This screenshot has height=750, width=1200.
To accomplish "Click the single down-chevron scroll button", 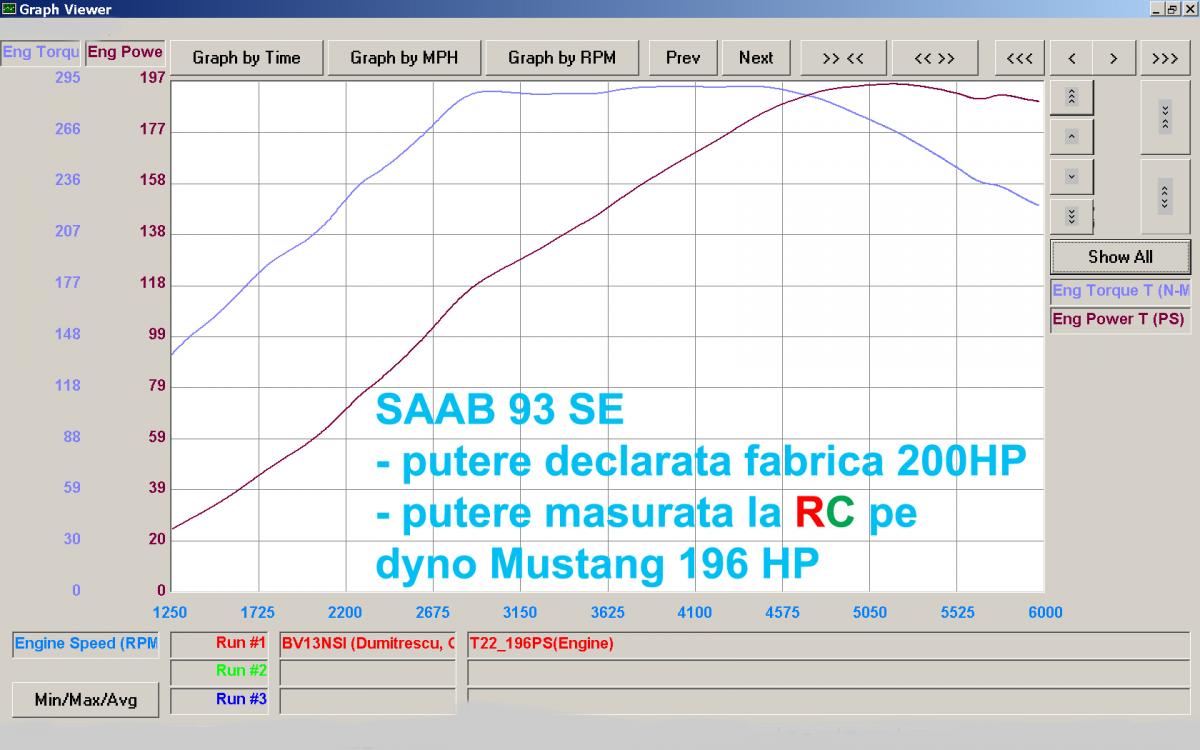I will point(1071,177).
